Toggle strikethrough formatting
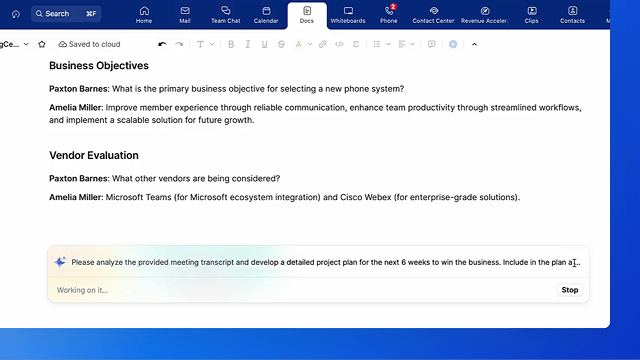The height and width of the screenshot is (360, 640). 281,44
